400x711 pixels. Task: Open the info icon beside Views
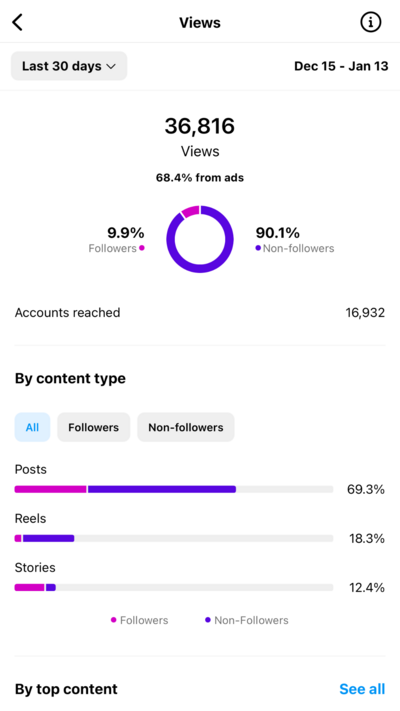coord(371,22)
